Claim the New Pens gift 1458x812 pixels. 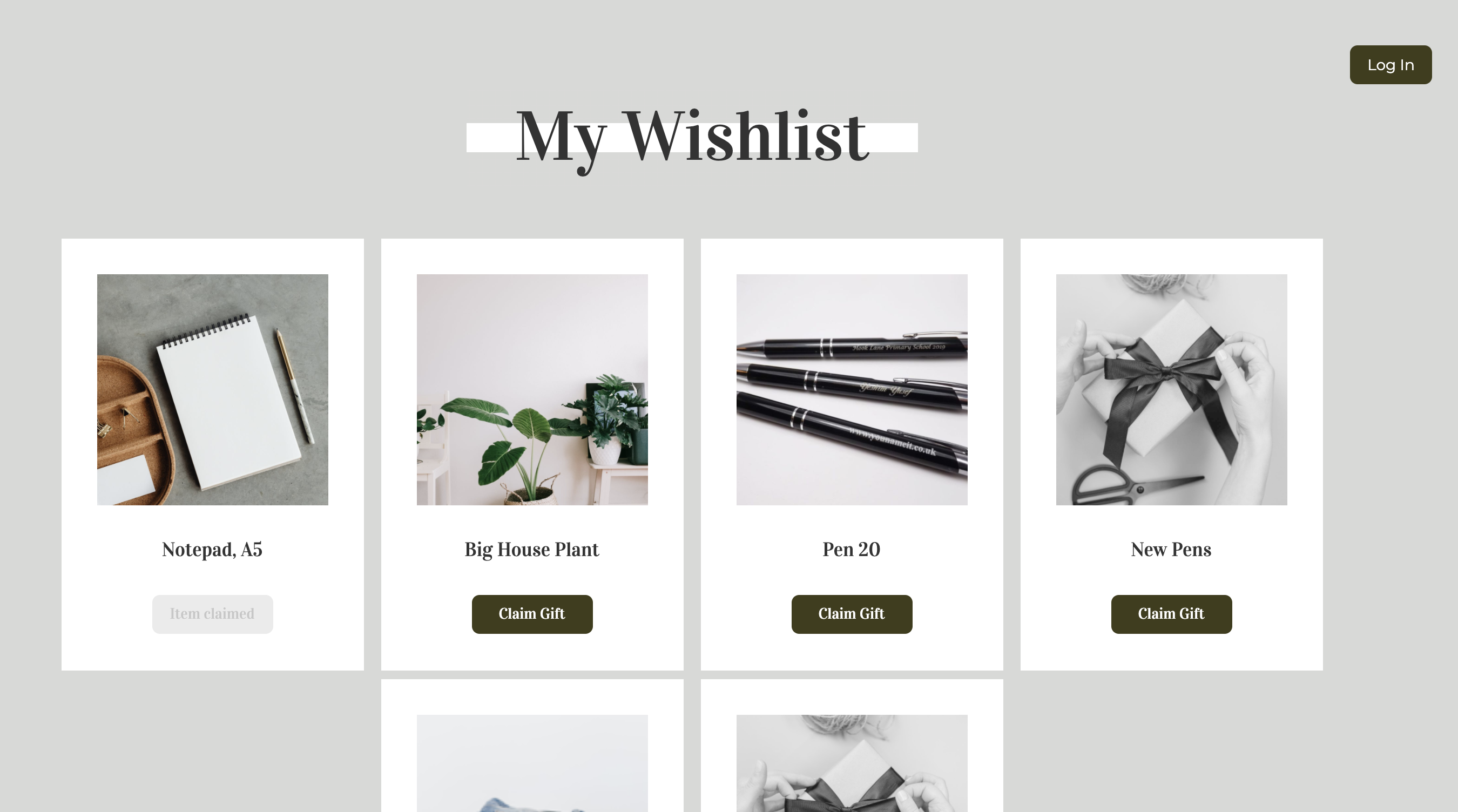pyautogui.click(x=1171, y=614)
